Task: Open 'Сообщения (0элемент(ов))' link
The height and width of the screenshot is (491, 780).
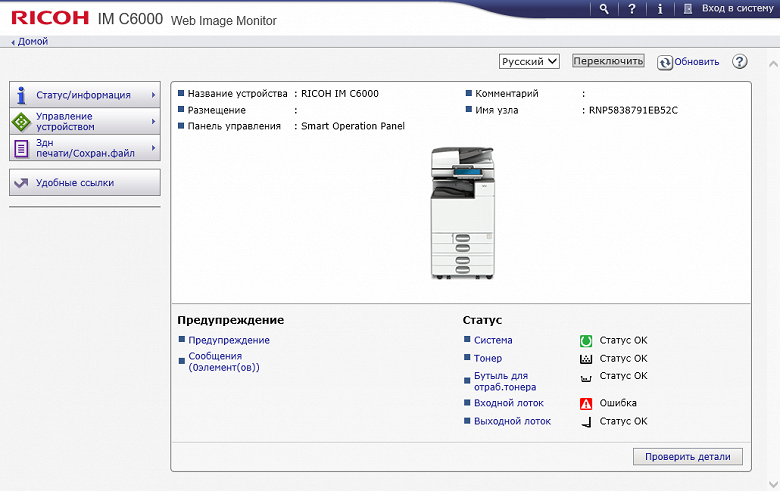Action: [224, 362]
